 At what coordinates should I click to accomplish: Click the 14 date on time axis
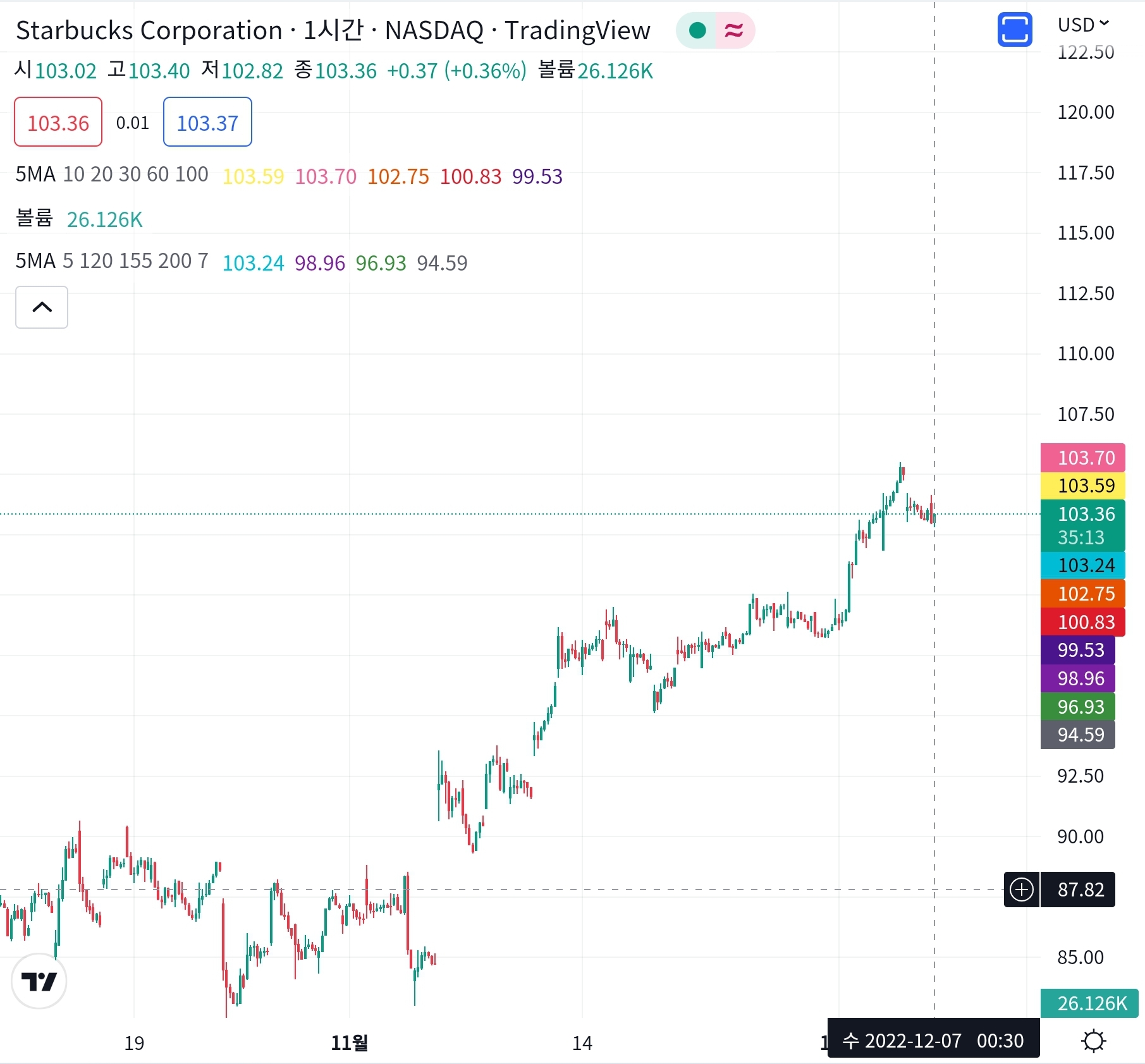click(582, 1043)
